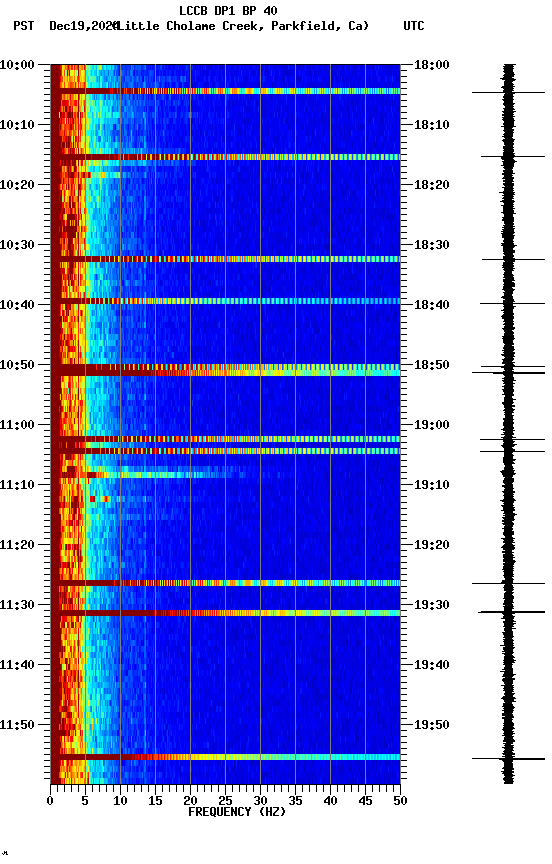This screenshot has width=552, height=864.
Task: Click the '11:00' PST time label
Action: pyautogui.click(x=17, y=425)
